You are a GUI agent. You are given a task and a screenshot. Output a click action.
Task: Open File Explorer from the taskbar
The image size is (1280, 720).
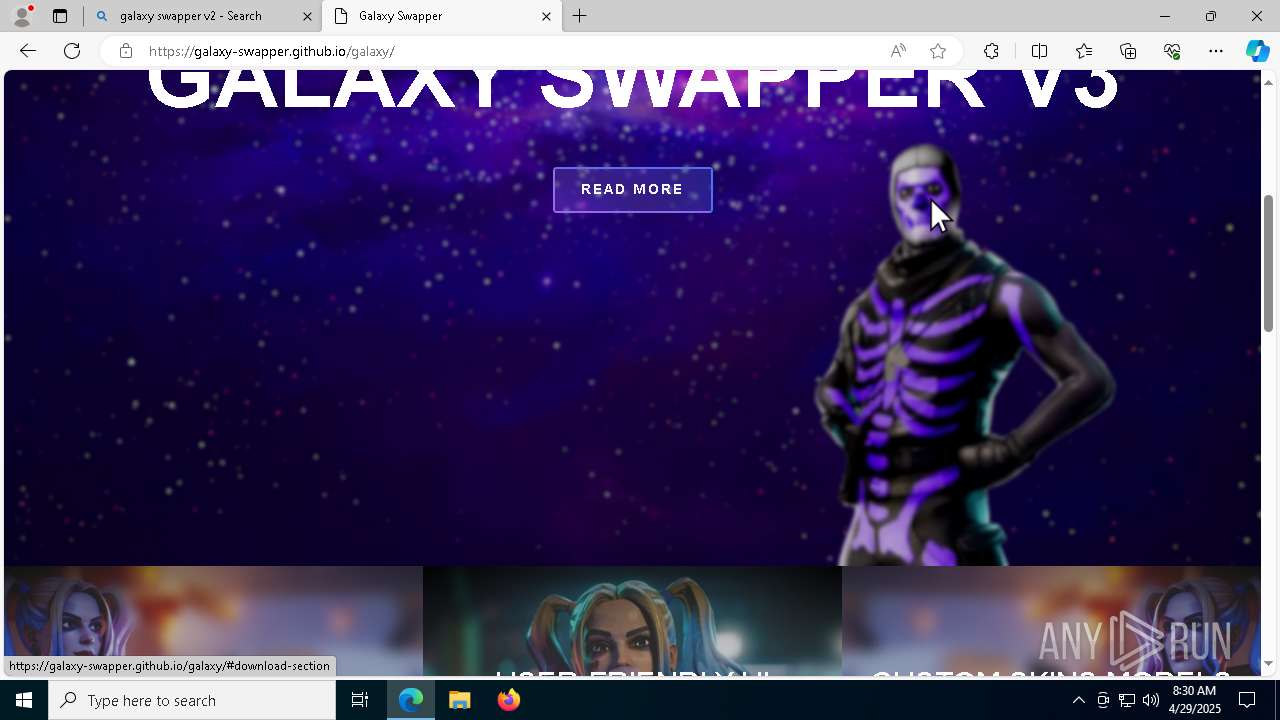[459, 700]
